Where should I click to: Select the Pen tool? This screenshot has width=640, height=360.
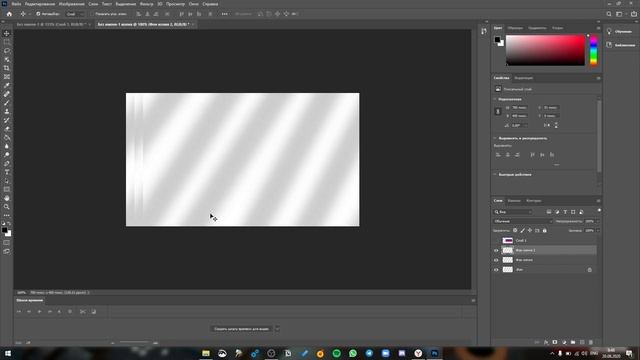pos(7,163)
